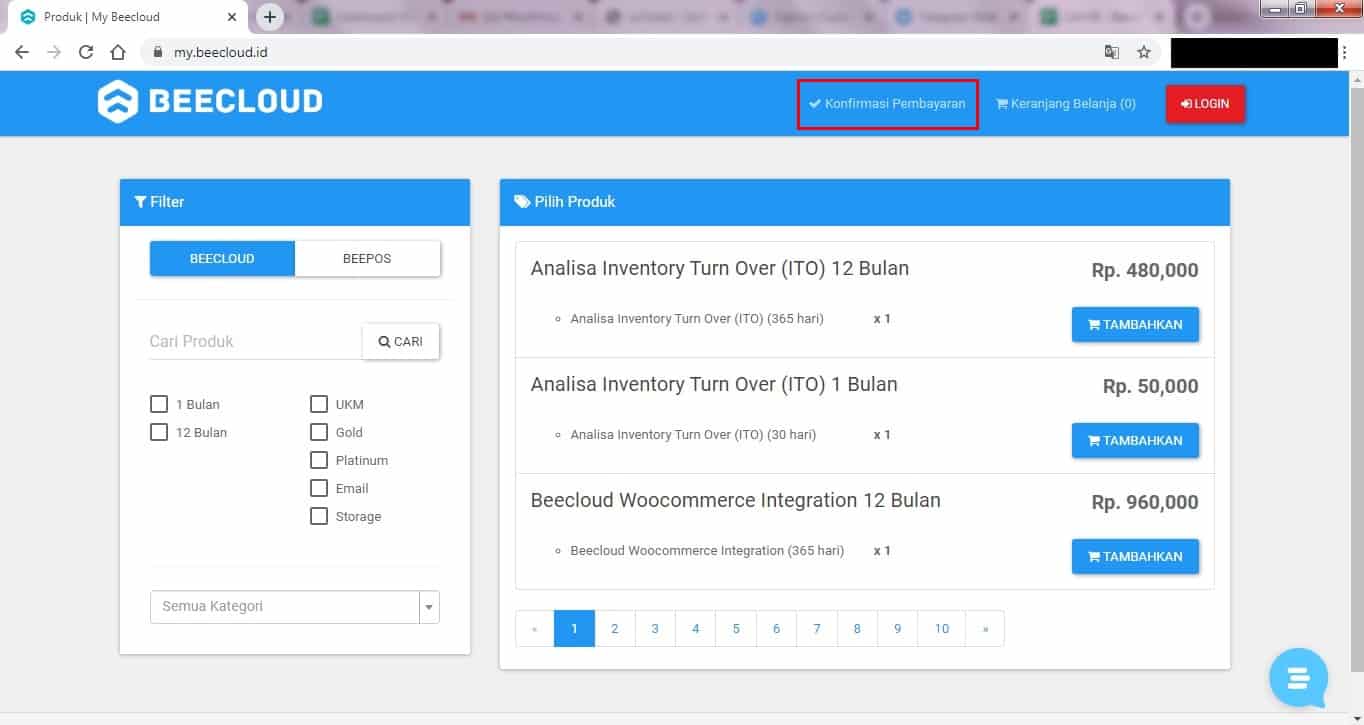
Task: Open a new browser tab
Action: click(270, 17)
